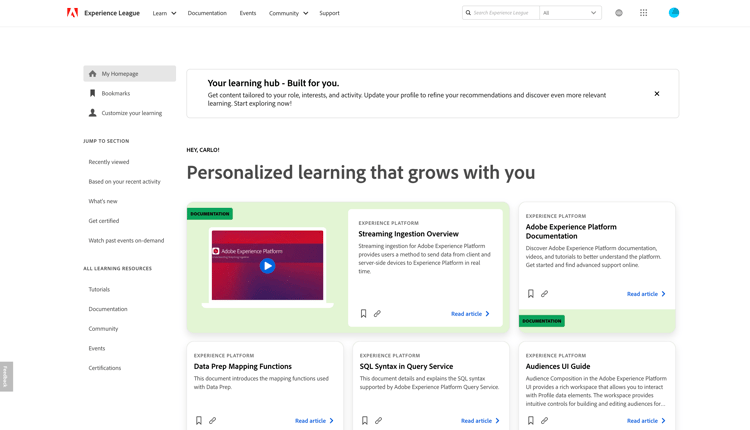Close the learning hub banner
Image resolution: width=750 pixels, height=430 pixels.
click(657, 94)
